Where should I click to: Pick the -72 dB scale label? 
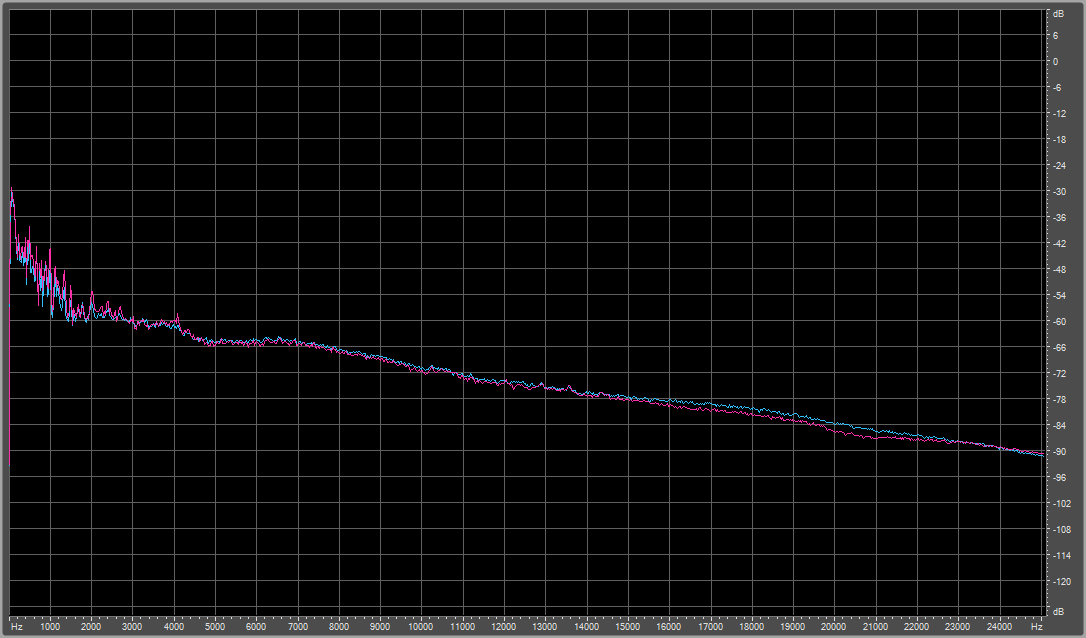(x=1059, y=373)
